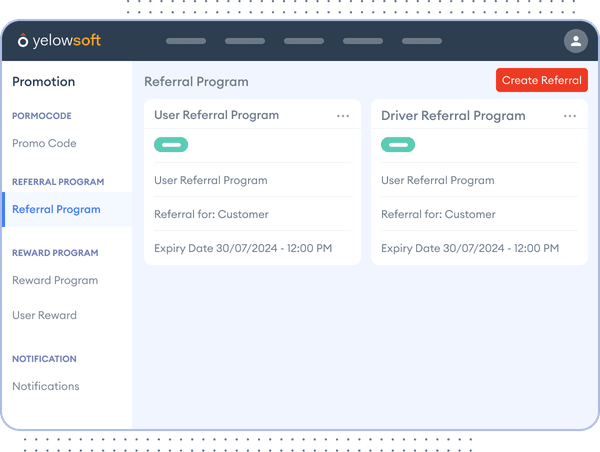600x452 pixels.
Task: Select Referral Program in sidebar
Action: coord(56,209)
